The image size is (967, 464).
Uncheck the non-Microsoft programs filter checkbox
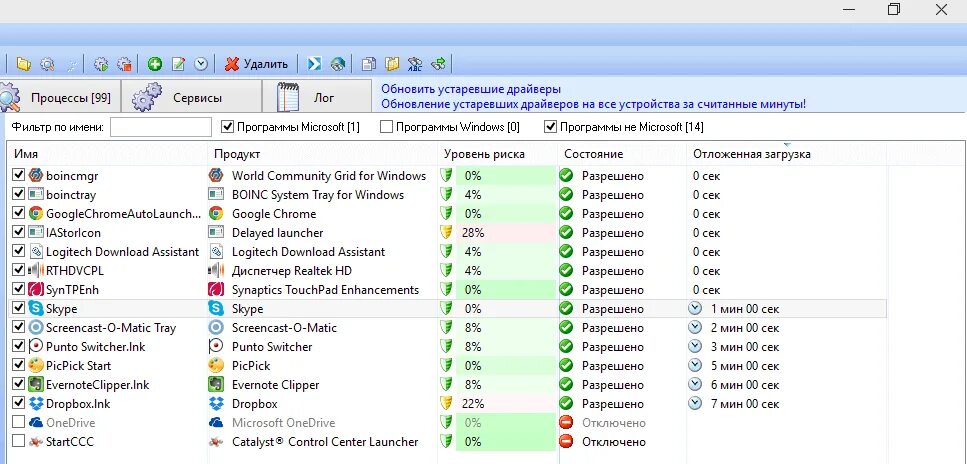coord(550,128)
